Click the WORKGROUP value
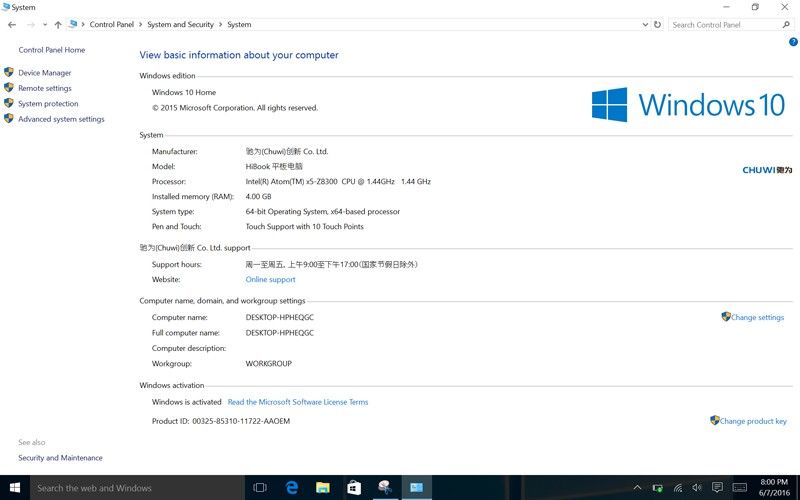This screenshot has width=800, height=500. point(268,364)
